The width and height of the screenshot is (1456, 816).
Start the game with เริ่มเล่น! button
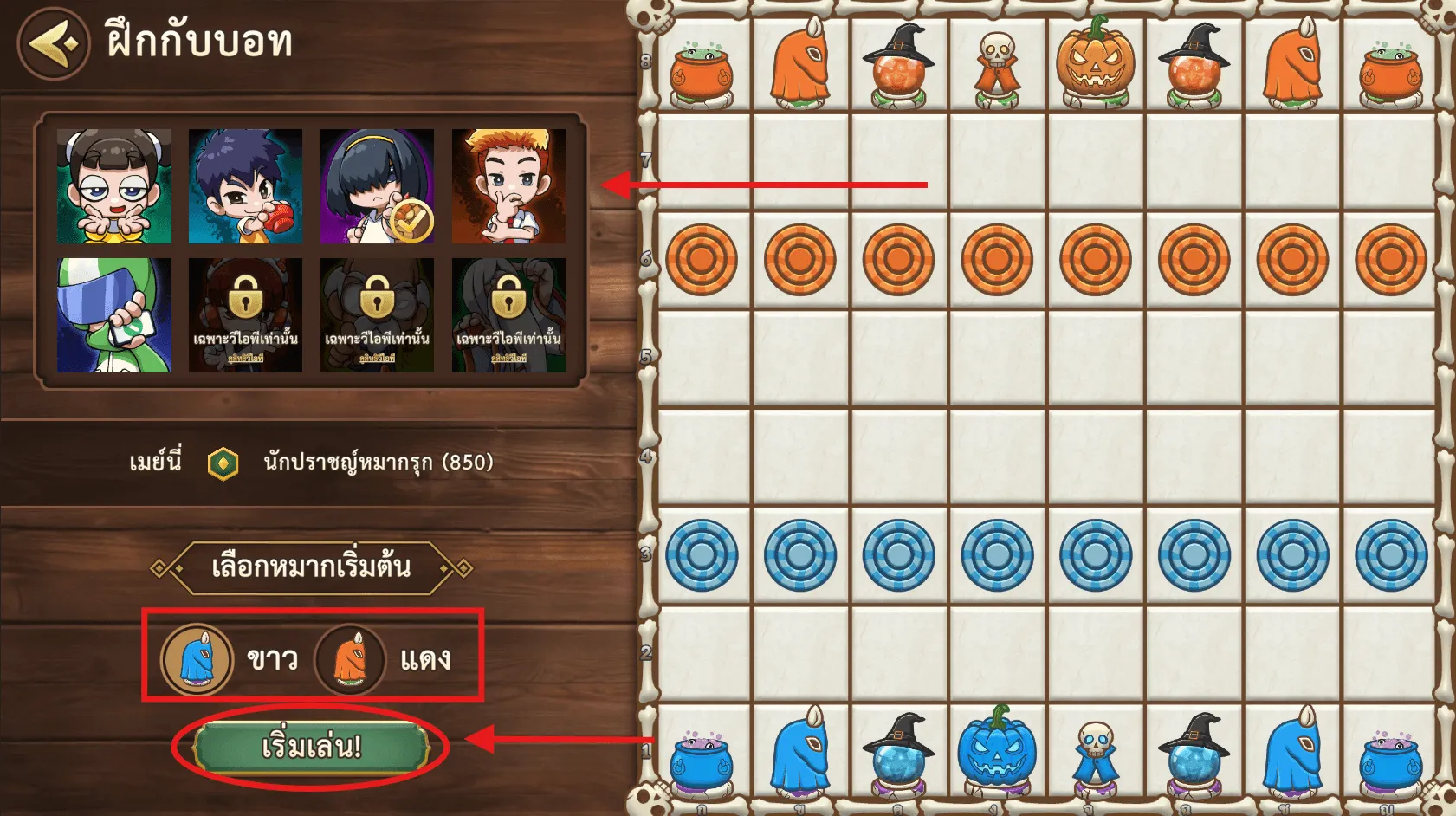pyautogui.click(x=311, y=747)
